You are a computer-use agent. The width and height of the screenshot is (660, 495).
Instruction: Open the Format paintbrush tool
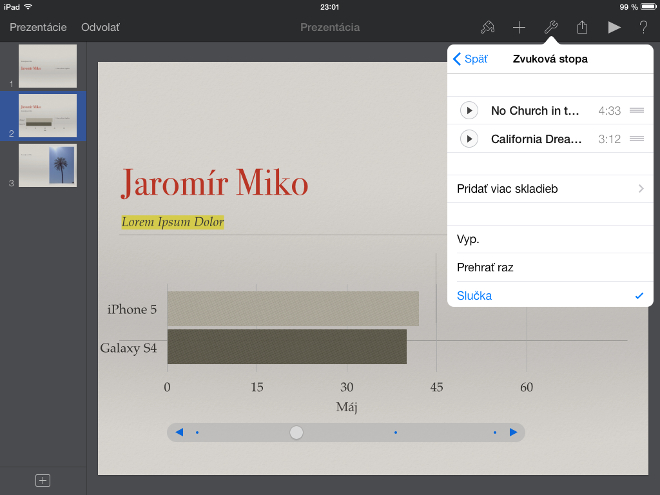pyautogui.click(x=488, y=27)
